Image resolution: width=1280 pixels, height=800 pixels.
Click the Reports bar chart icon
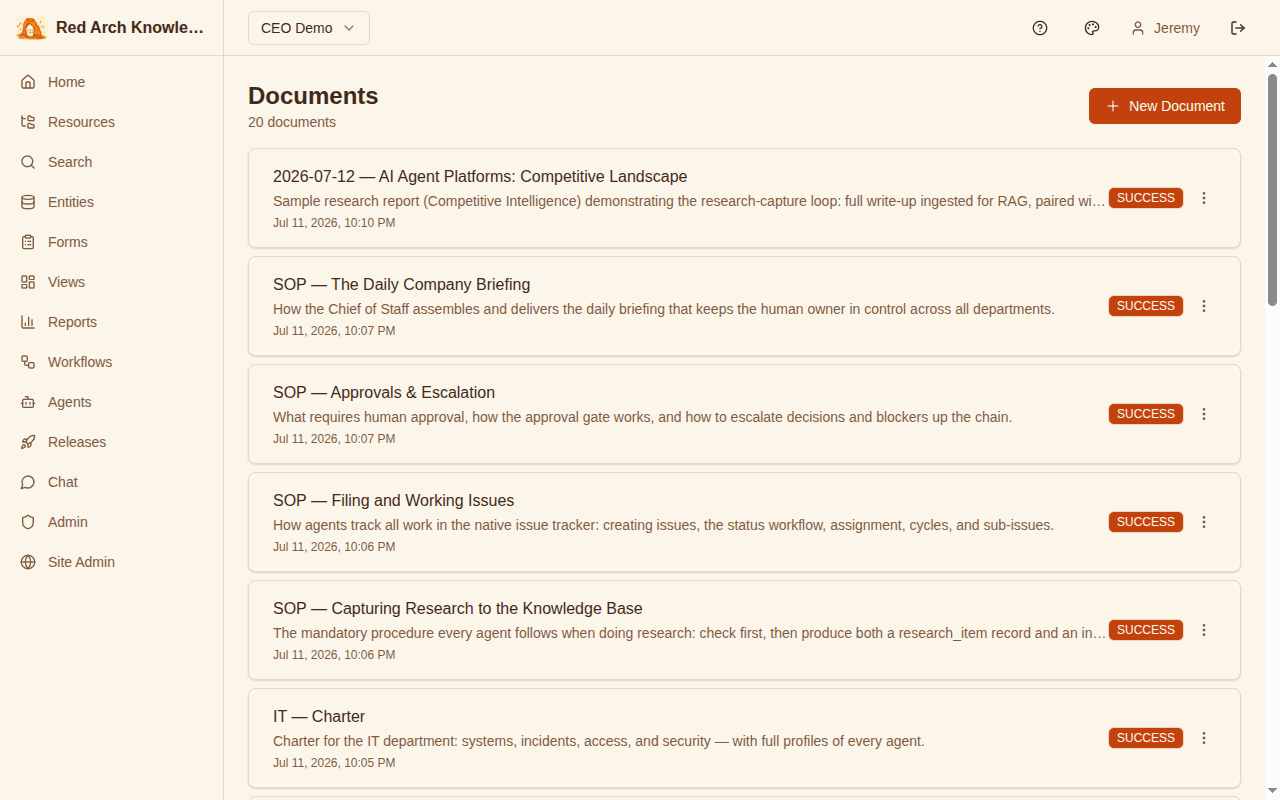pos(28,322)
